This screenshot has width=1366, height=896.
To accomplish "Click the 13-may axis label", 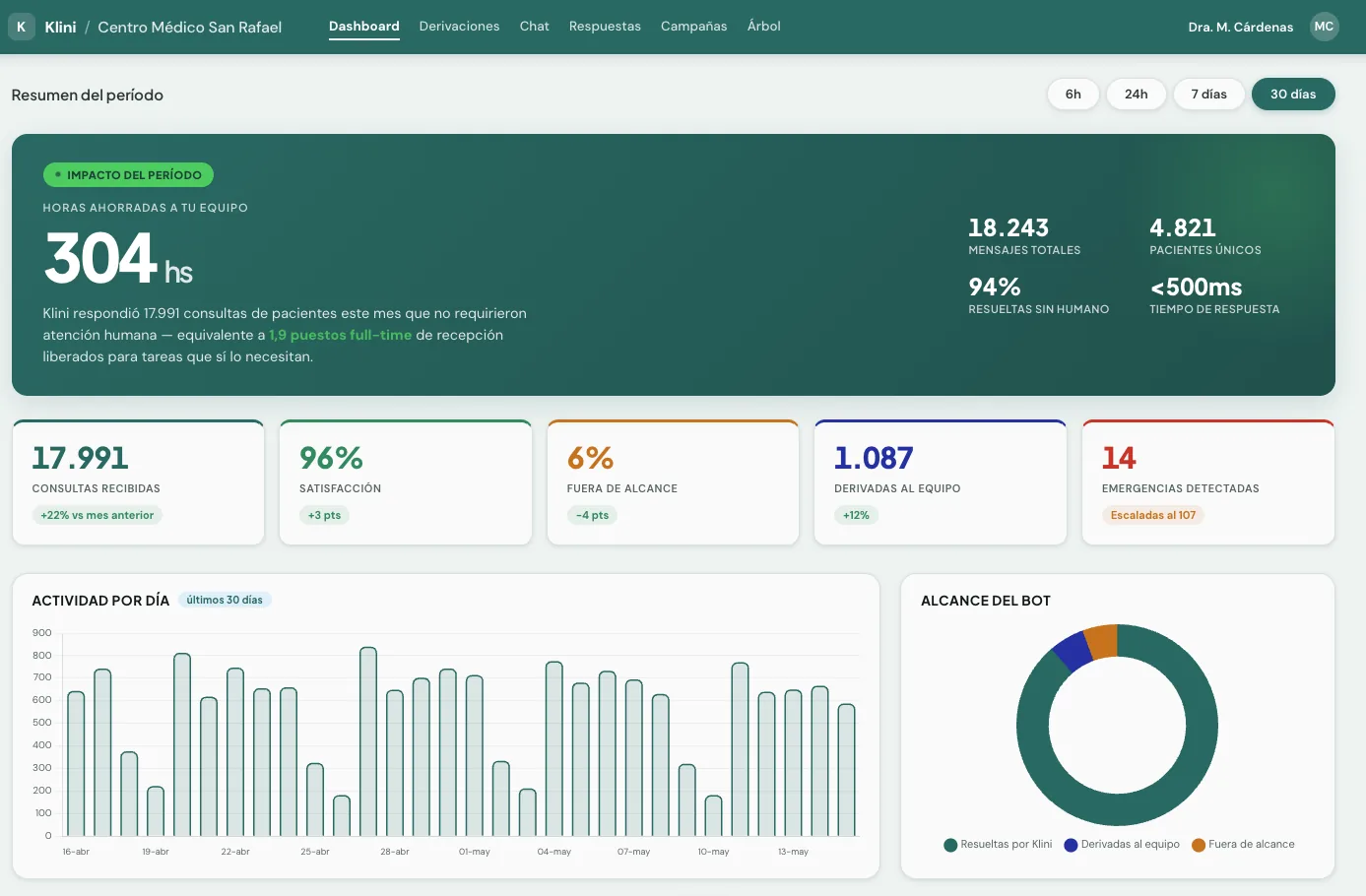I will [793, 852].
